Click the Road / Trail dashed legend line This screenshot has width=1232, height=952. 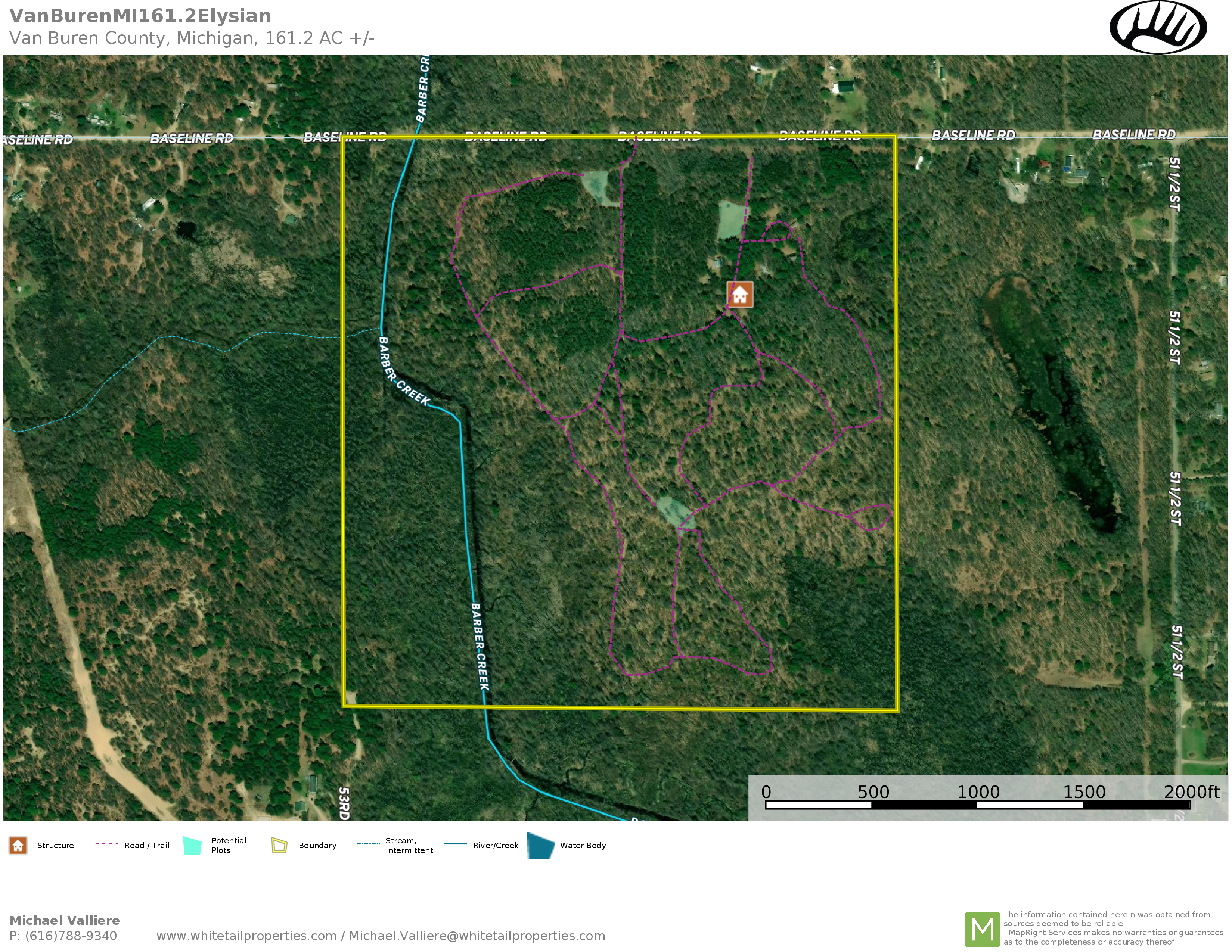pyautogui.click(x=106, y=844)
